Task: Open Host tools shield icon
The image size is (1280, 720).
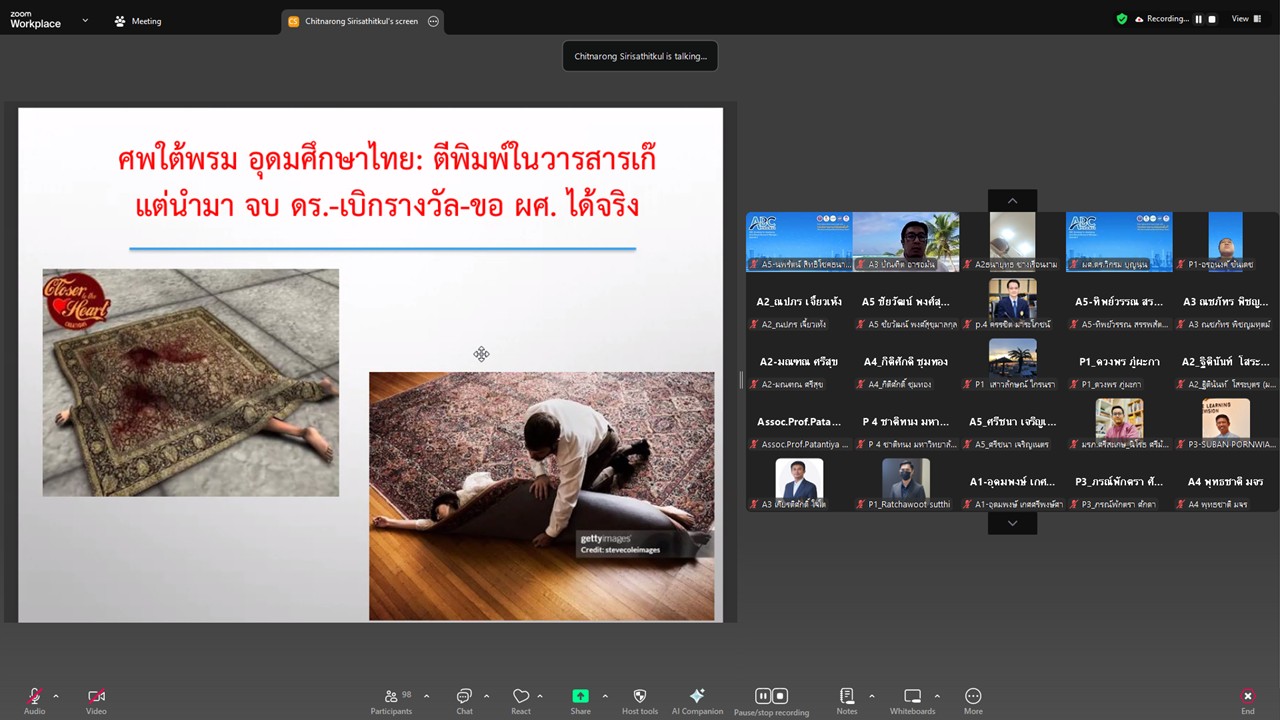Action: [640, 696]
